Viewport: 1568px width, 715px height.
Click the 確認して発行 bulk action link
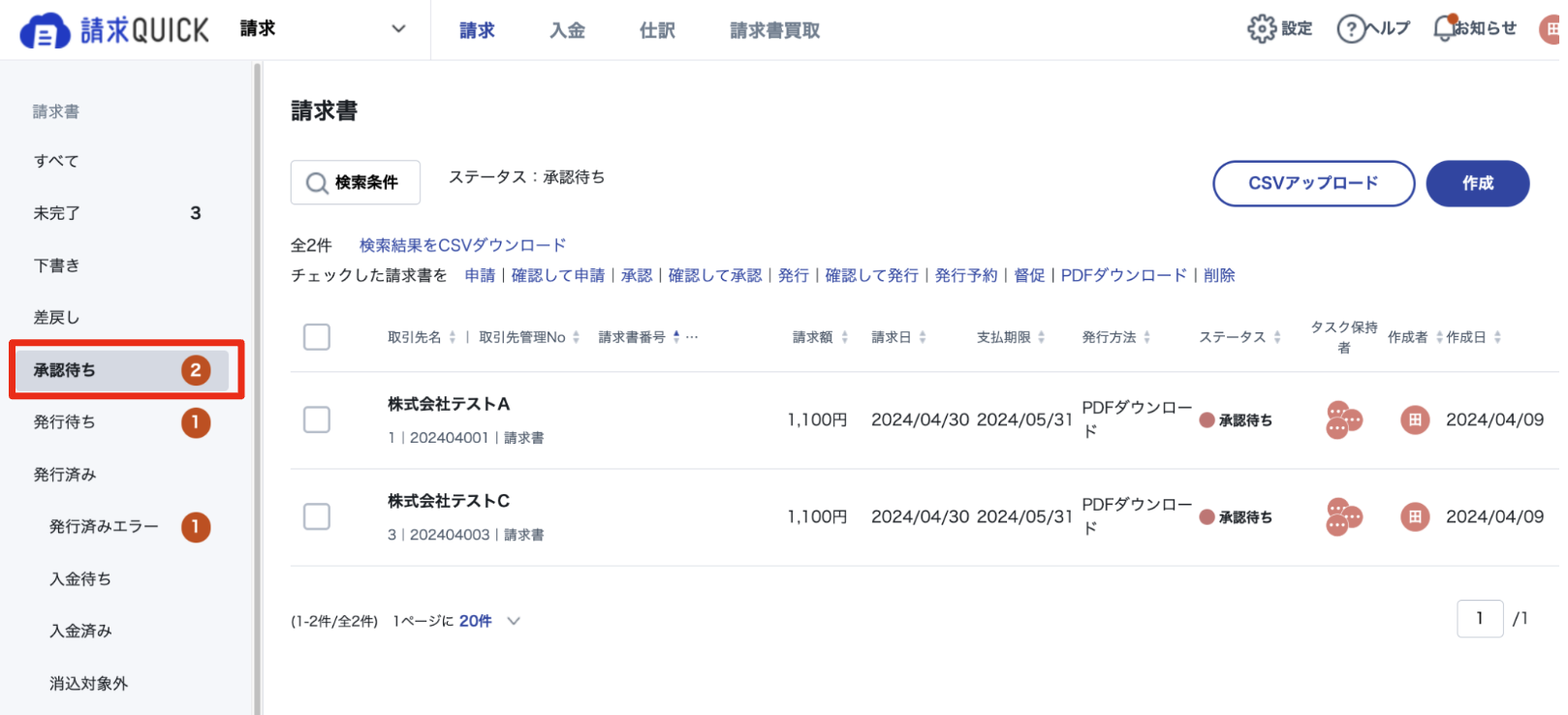pos(872,275)
